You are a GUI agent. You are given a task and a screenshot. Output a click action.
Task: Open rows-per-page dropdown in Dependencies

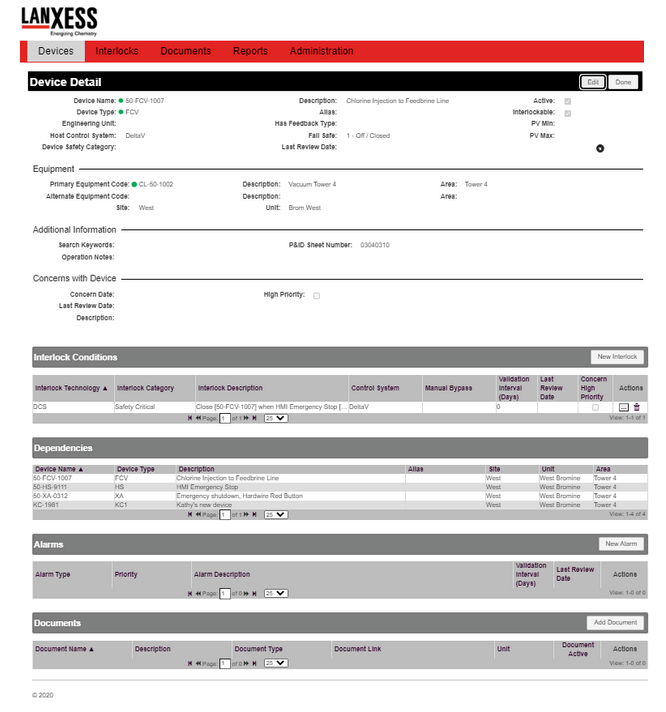[276, 514]
